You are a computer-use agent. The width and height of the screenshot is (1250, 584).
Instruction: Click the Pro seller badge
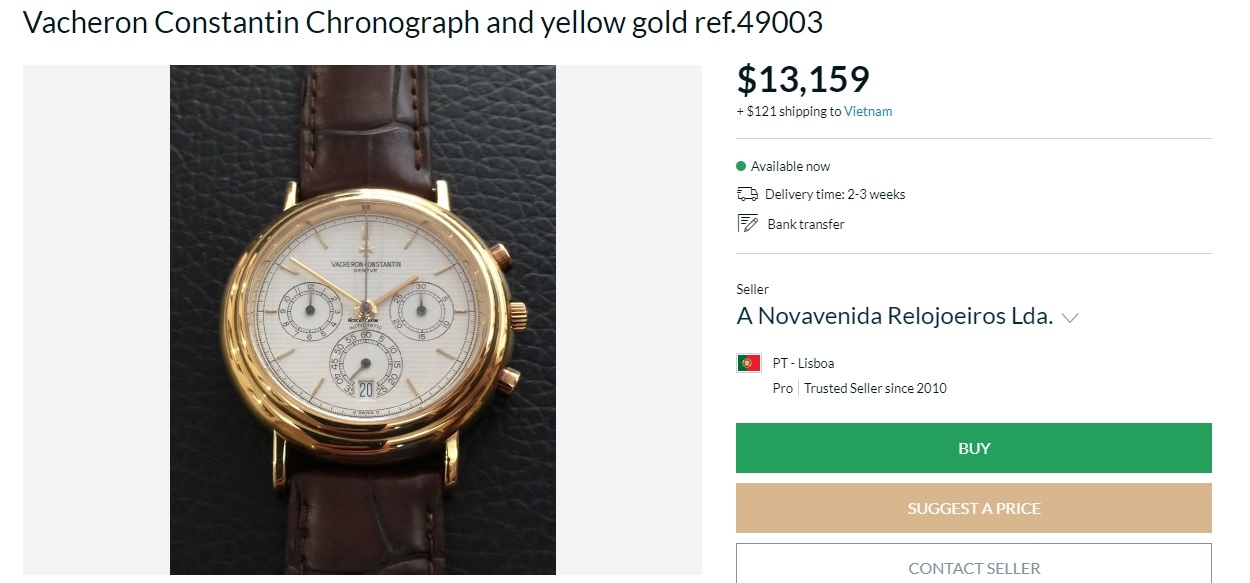click(x=782, y=388)
